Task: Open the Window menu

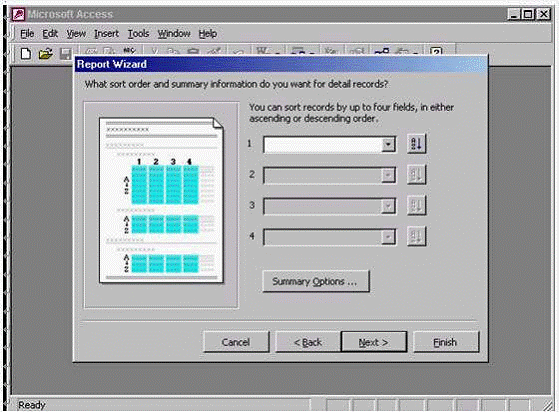Action: click(x=174, y=34)
